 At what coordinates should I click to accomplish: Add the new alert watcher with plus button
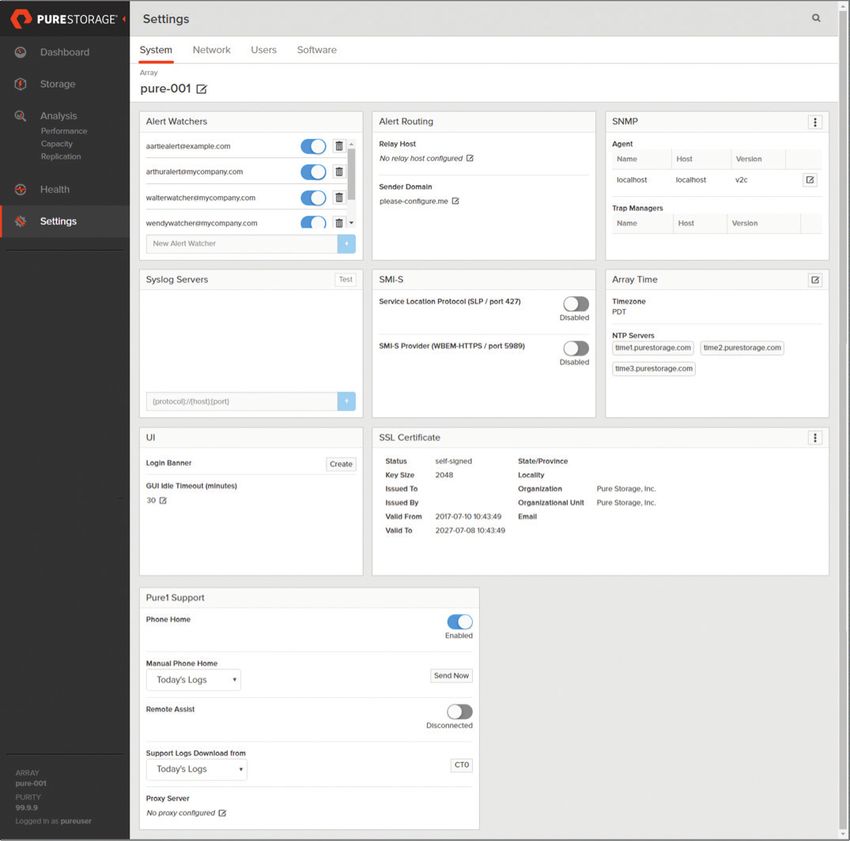[346, 243]
